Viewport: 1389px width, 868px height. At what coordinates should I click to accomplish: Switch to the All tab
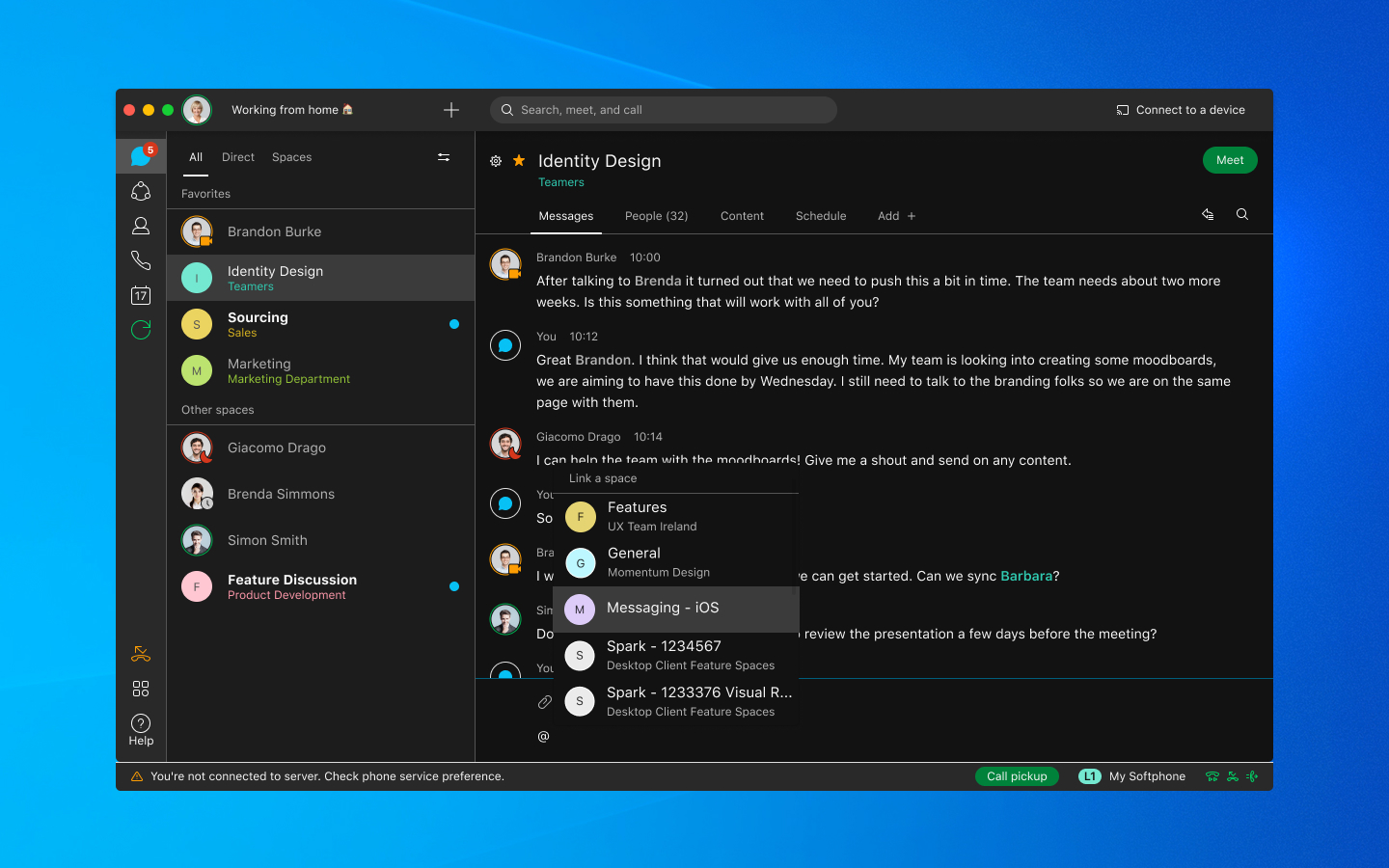(196, 157)
